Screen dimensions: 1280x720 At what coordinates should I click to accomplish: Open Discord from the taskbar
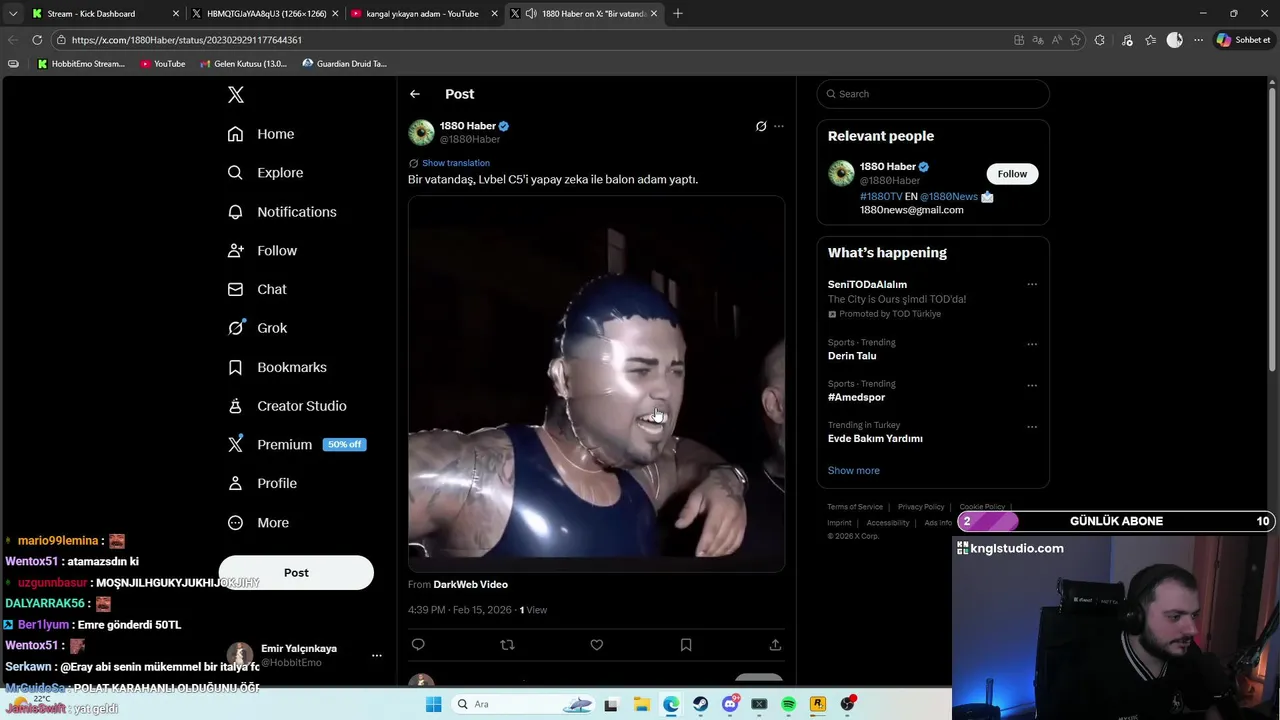tap(730, 705)
